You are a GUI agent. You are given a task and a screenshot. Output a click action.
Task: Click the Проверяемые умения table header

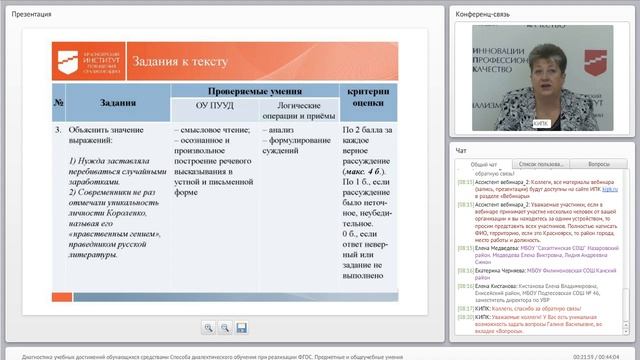pos(255,91)
